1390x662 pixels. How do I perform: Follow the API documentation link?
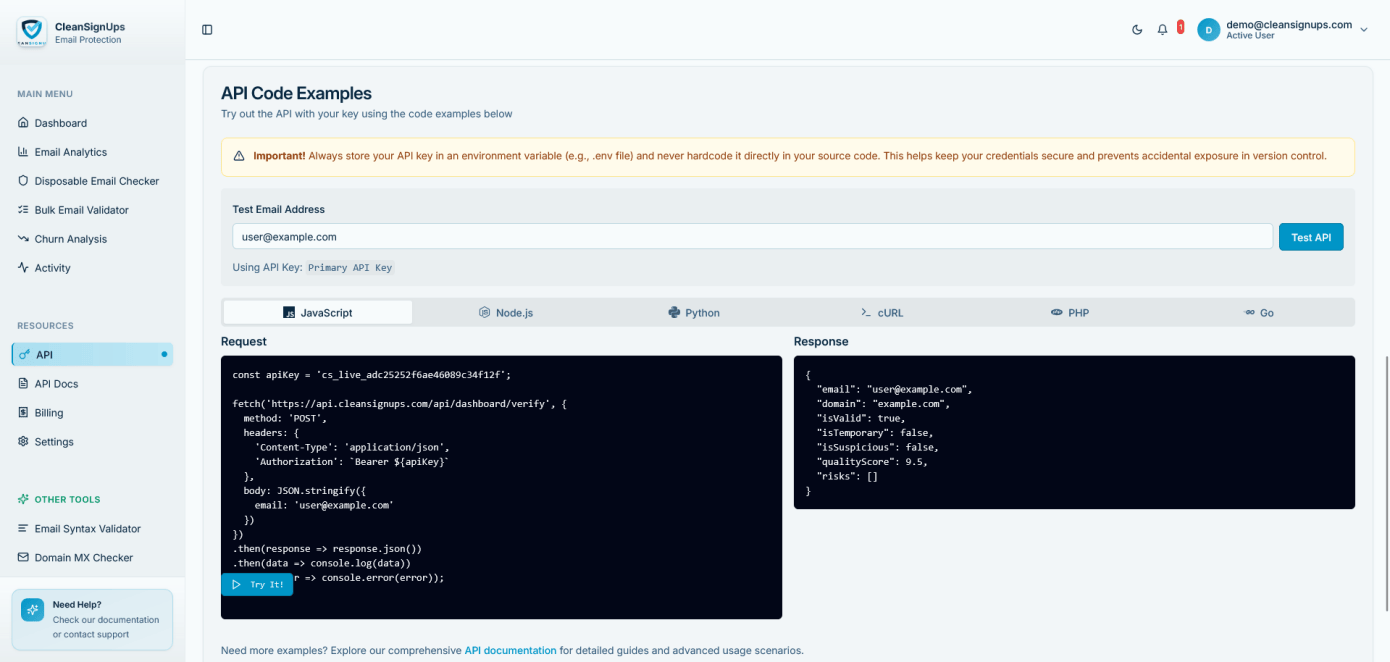(x=510, y=650)
